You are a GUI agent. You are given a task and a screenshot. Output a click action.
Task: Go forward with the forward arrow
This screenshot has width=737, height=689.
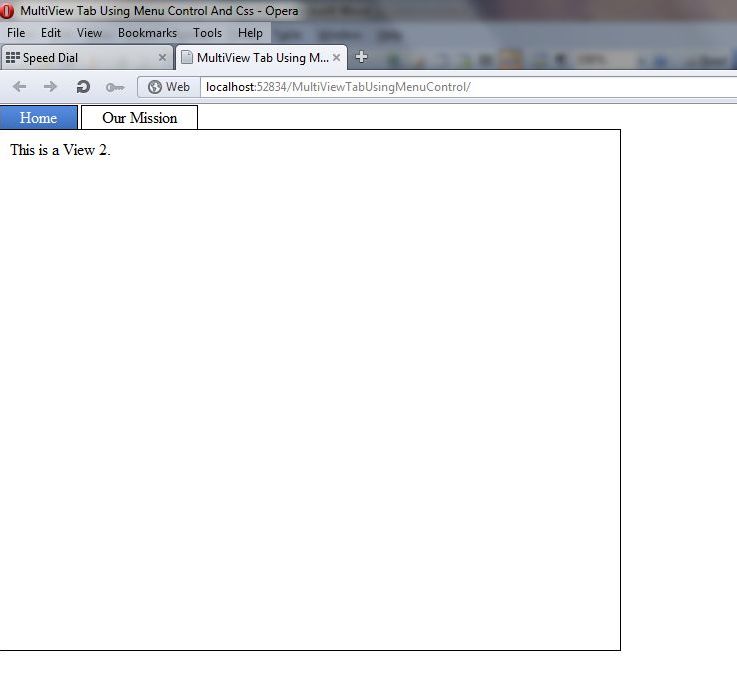click(x=50, y=87)
